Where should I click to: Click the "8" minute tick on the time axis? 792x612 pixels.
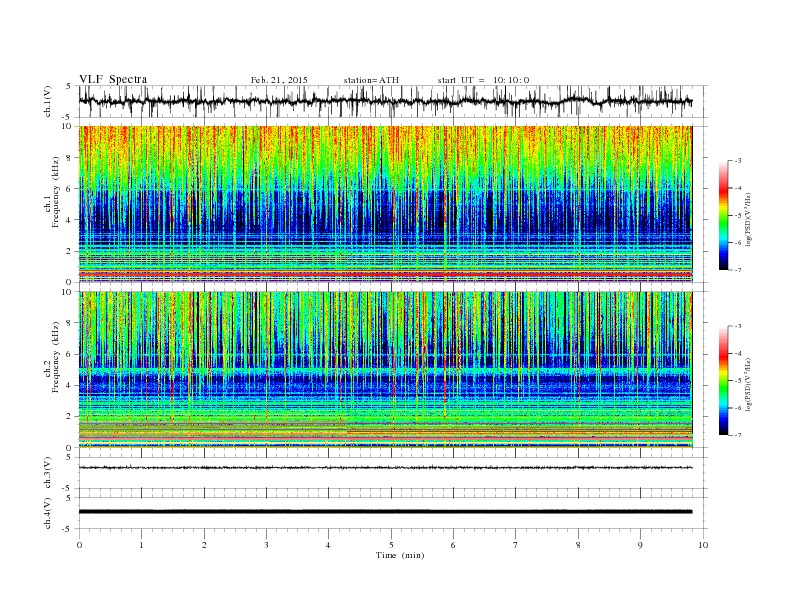[578, 545]
